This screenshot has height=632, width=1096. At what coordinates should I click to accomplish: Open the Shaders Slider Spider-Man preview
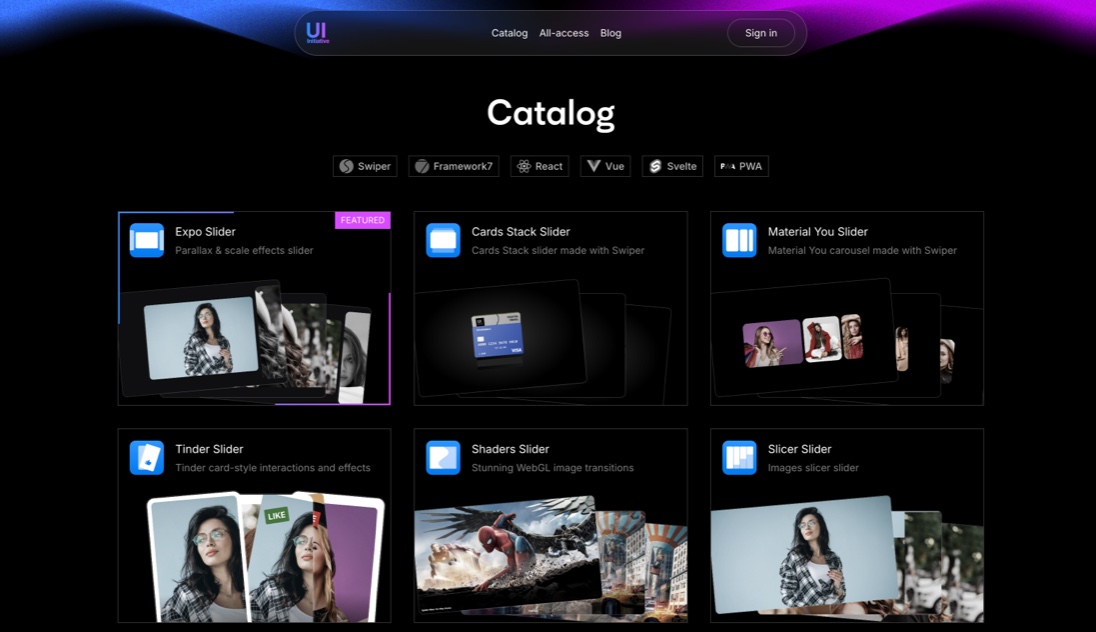(x=505, y=553)
